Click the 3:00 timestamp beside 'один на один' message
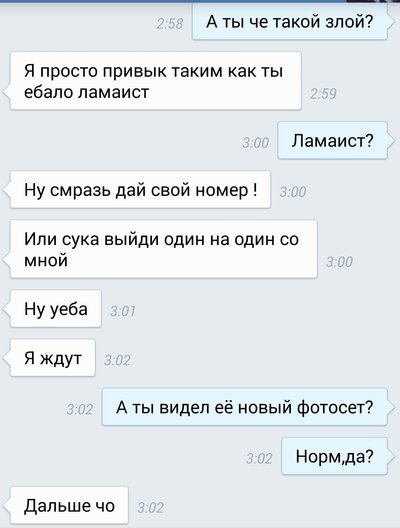400x528 pixels. pyautogui.click(x=339, y=262)
